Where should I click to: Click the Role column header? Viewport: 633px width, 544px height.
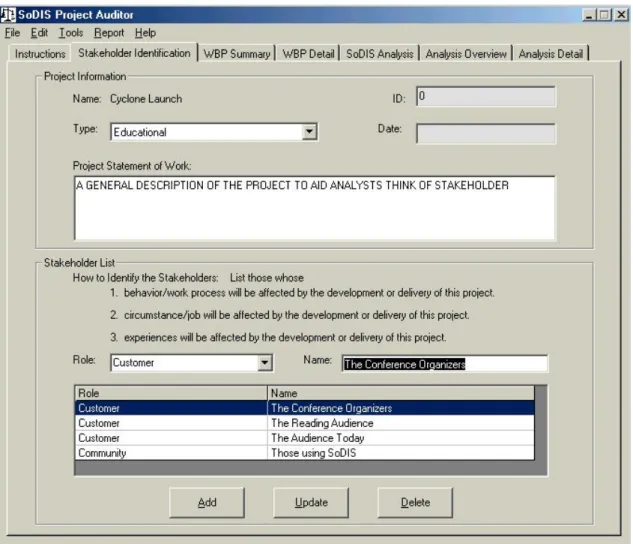pos(171,393)
